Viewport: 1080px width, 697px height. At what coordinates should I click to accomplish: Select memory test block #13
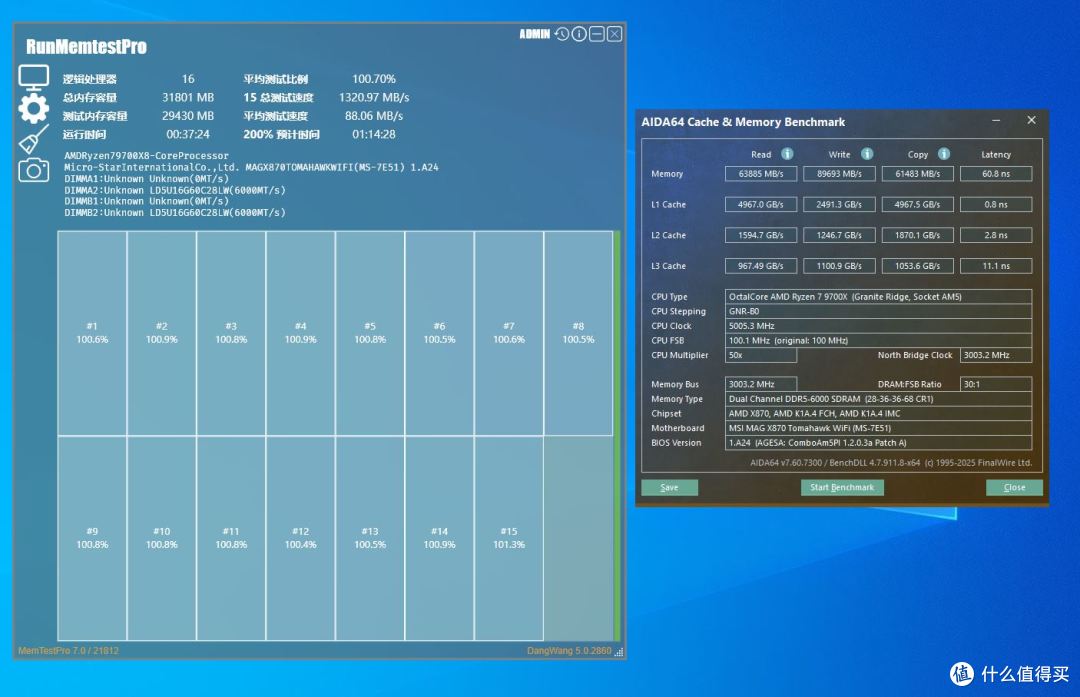[x=370, y=538]
